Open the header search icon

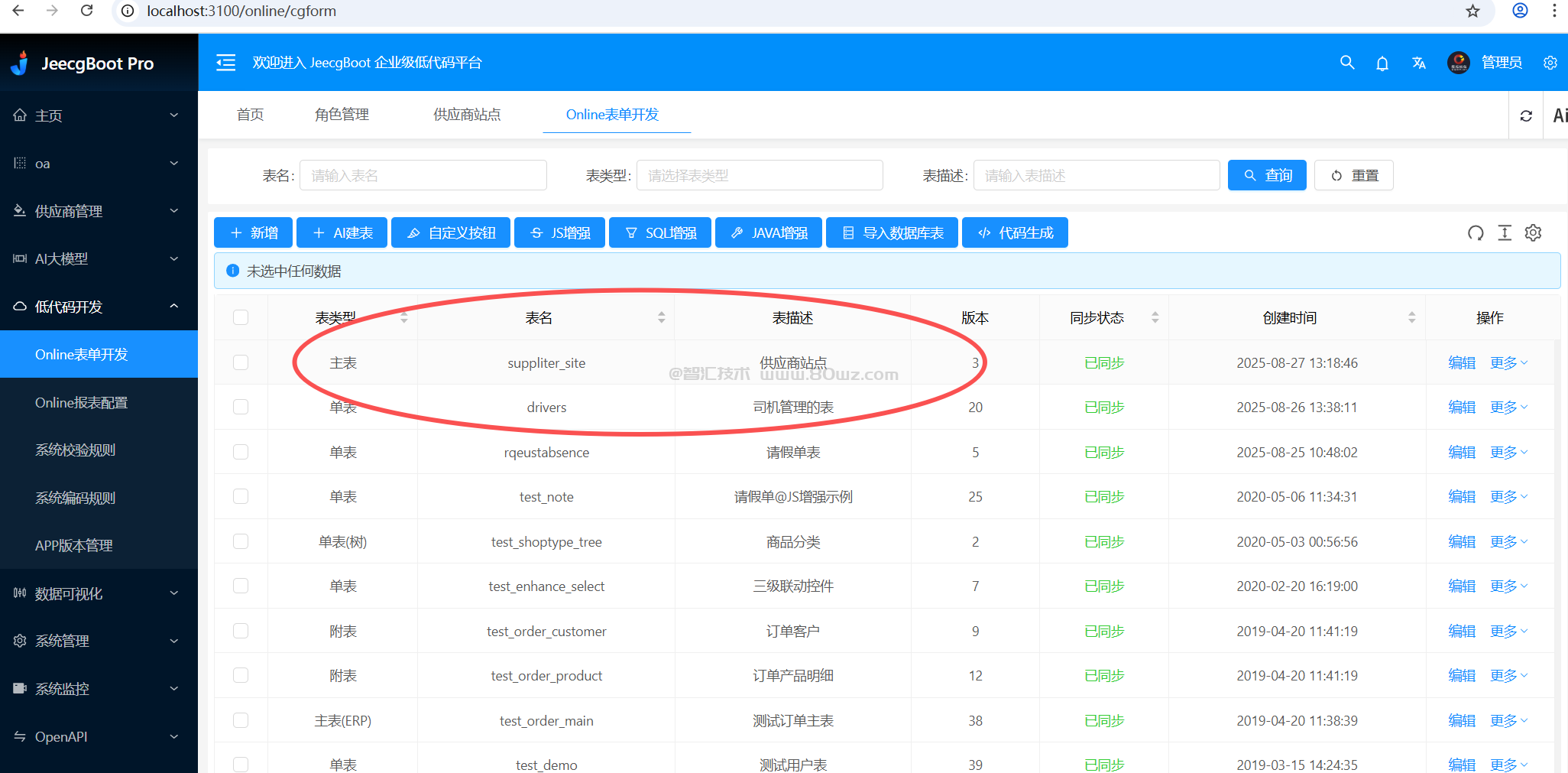(1347, 63)
